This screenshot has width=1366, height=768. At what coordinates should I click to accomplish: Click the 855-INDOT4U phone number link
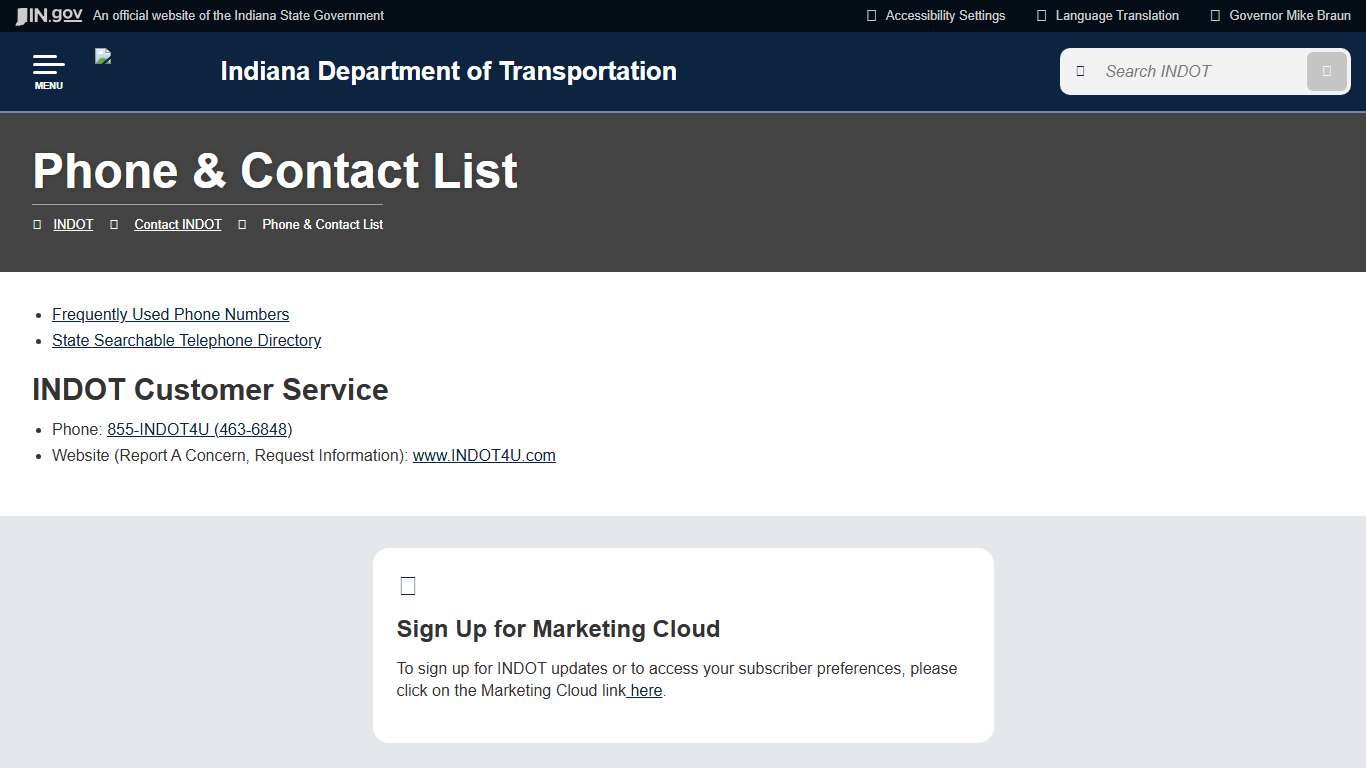pos(199,429)
